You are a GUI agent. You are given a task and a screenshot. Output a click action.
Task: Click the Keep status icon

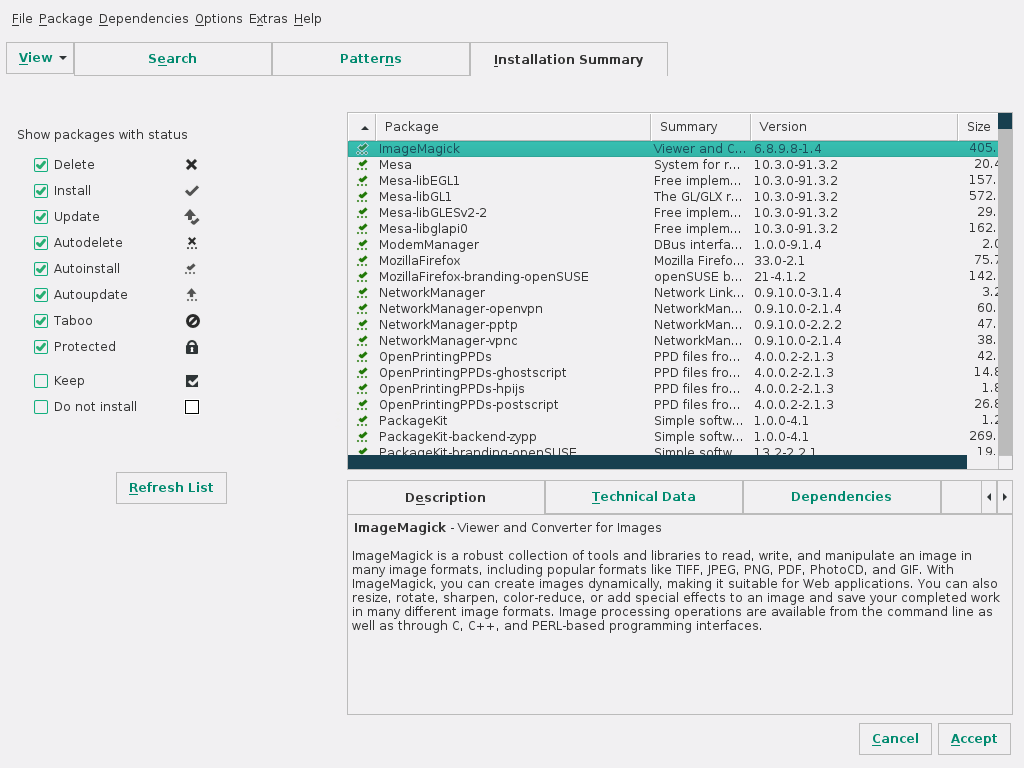coord(192,381)
